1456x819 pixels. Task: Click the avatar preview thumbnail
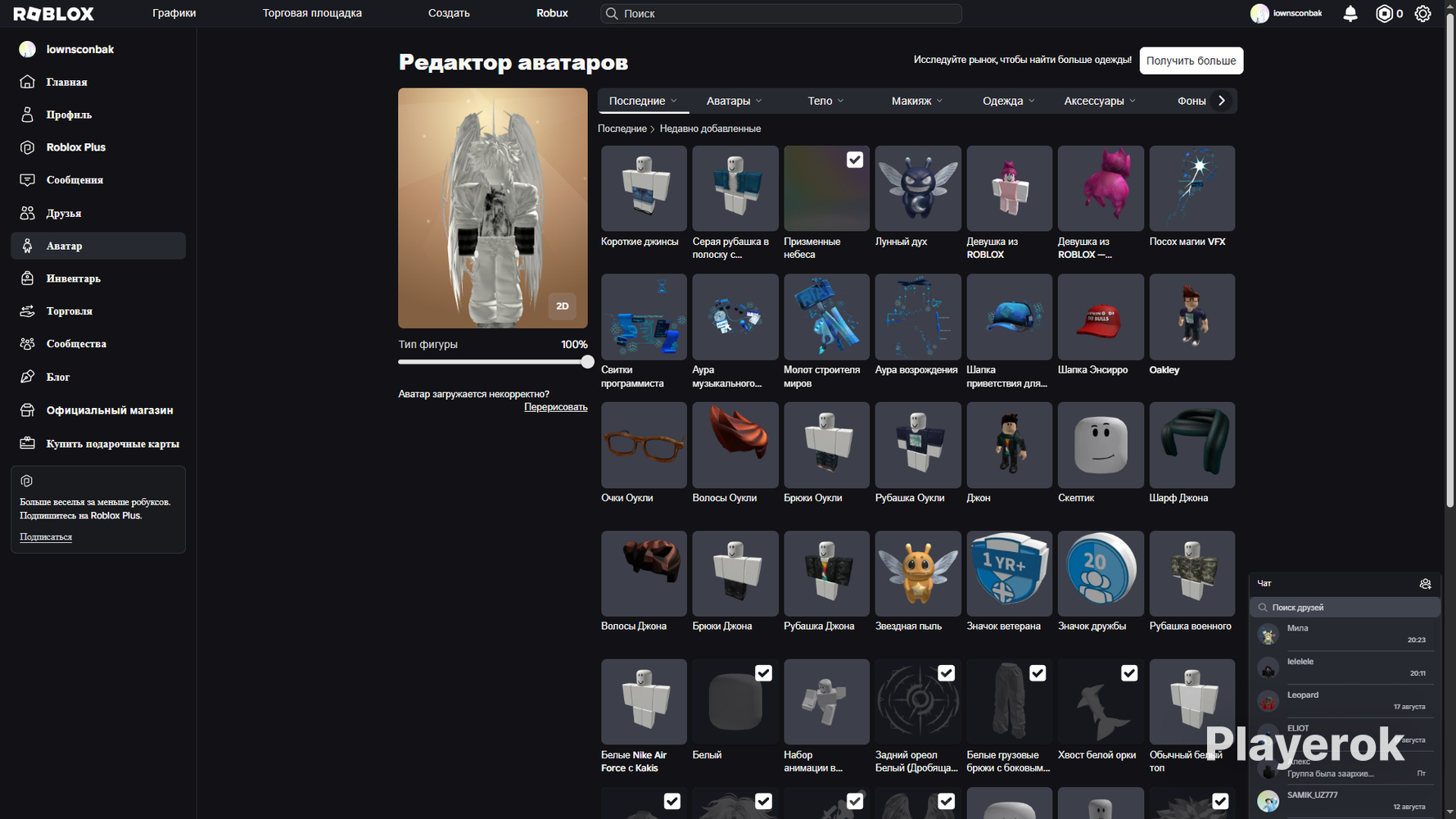pos(493,208)
